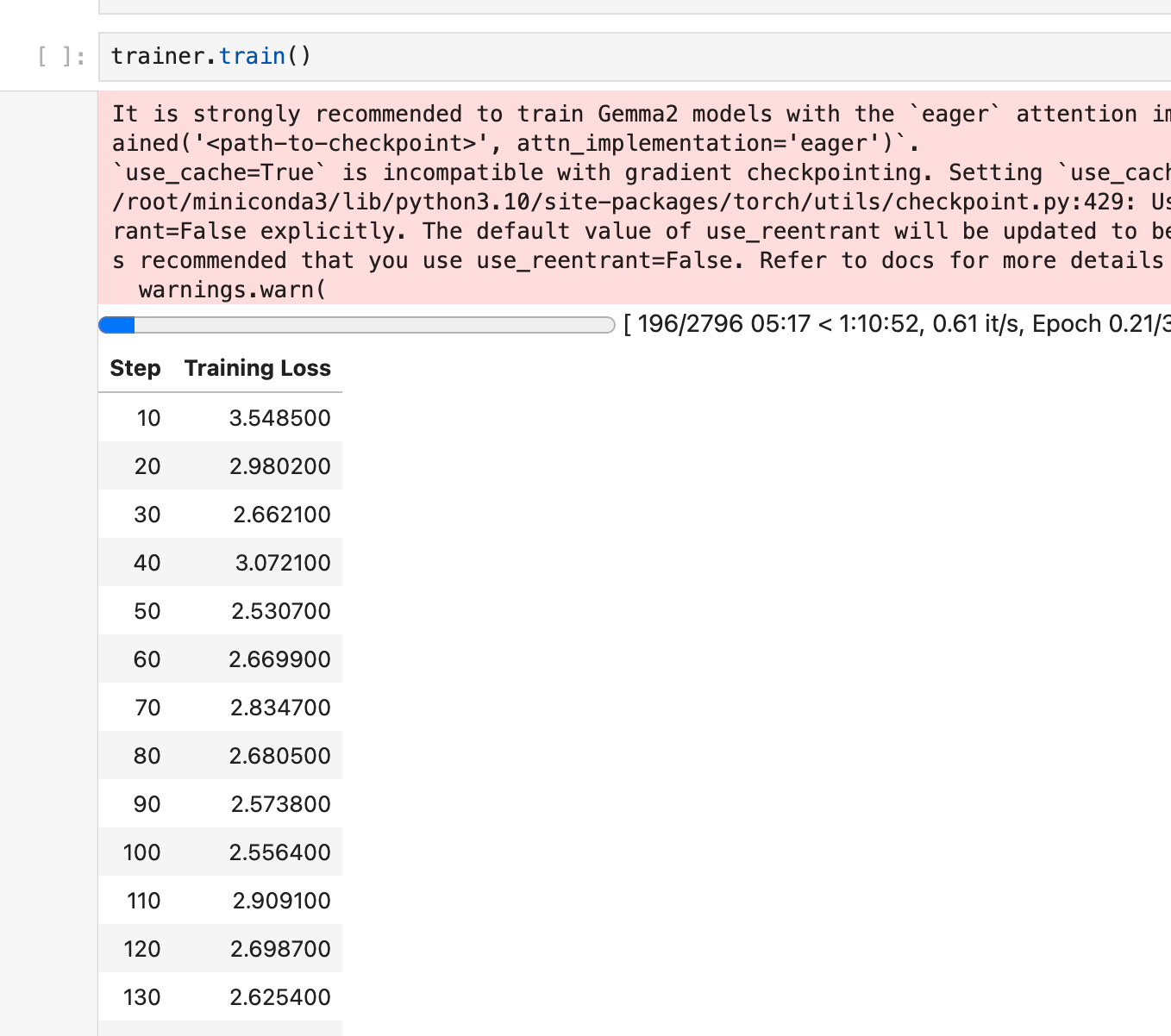
Task: Click the step 80 row number
Action: point(147,756)
